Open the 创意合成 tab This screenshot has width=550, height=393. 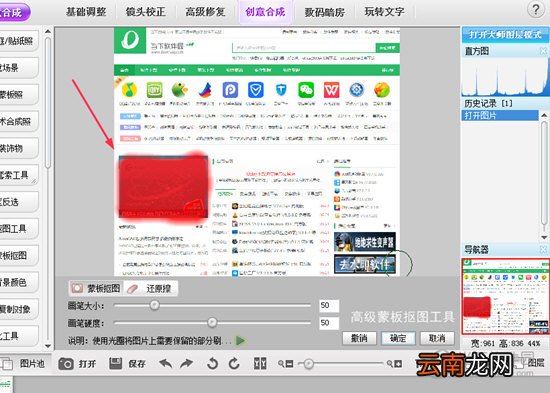265,12
